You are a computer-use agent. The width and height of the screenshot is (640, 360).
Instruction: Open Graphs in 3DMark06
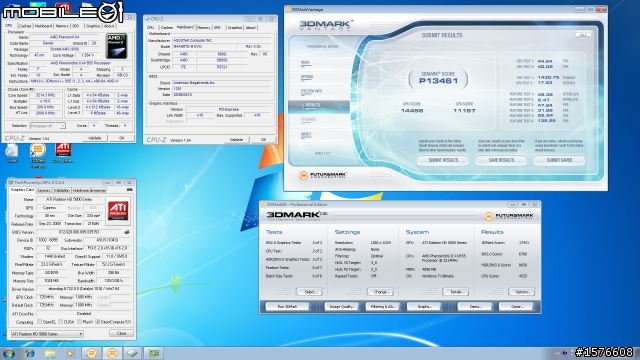424,306
